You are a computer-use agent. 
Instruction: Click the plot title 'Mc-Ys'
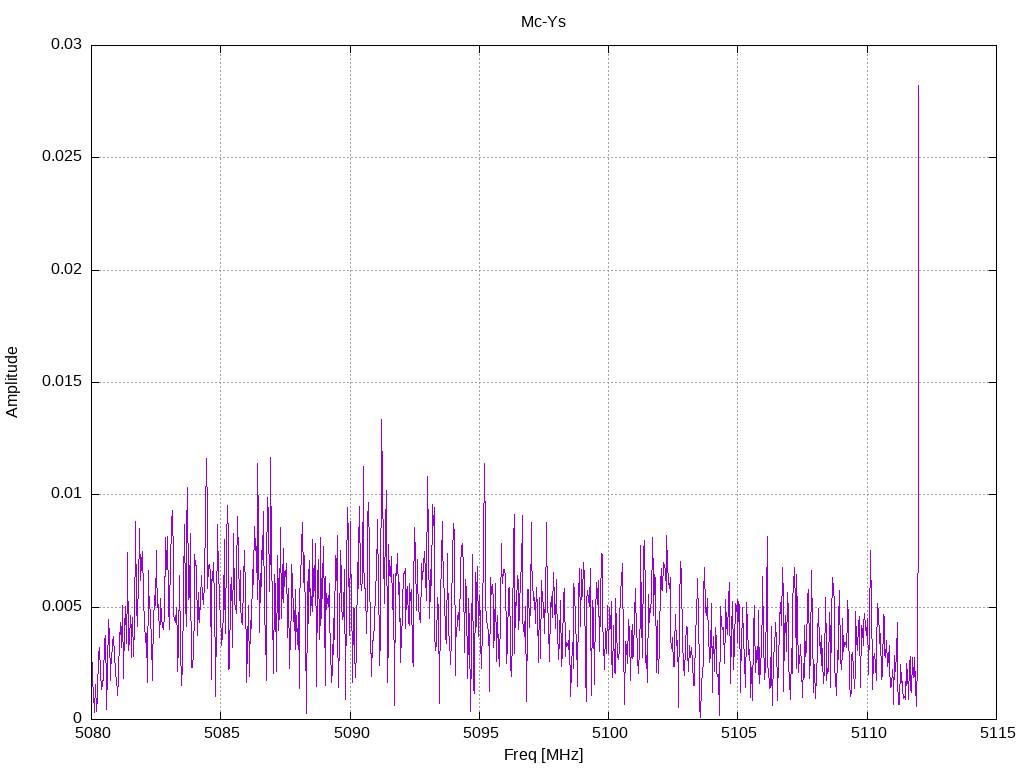[x=543, y=22]
